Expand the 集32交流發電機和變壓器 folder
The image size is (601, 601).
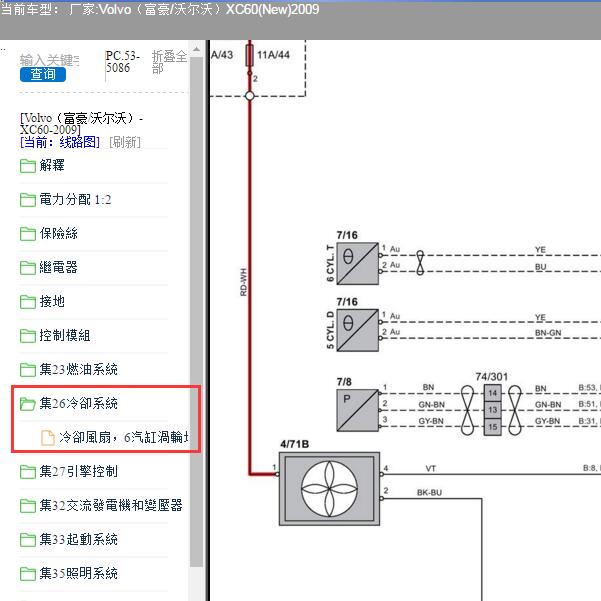(x=111, y=505)
